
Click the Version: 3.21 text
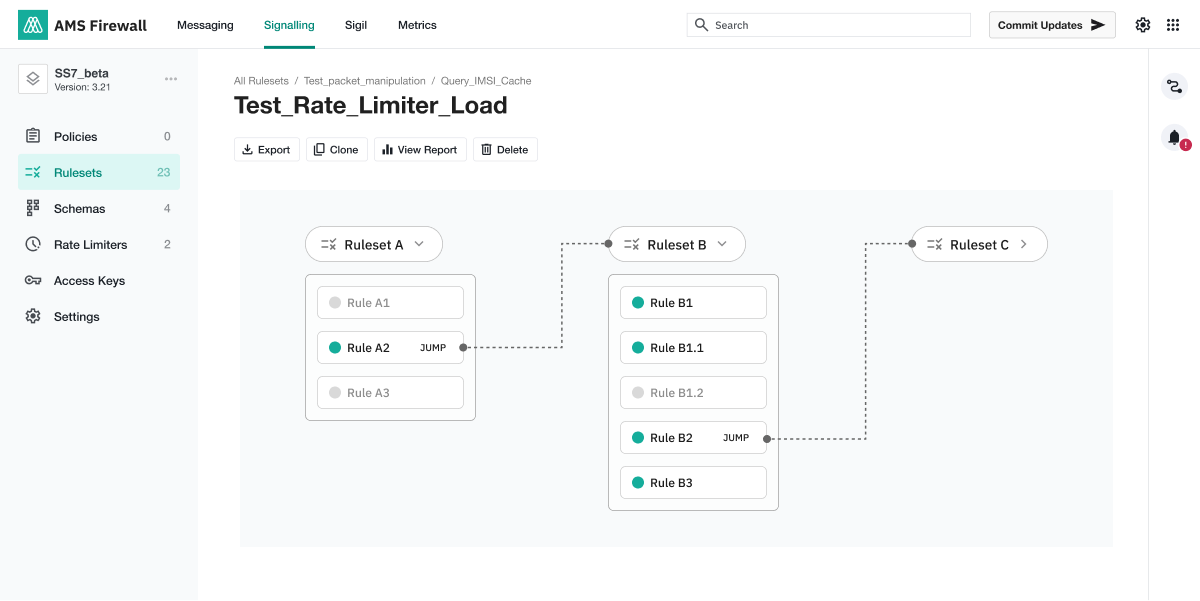pyautogui.click(x=82, y=87)
